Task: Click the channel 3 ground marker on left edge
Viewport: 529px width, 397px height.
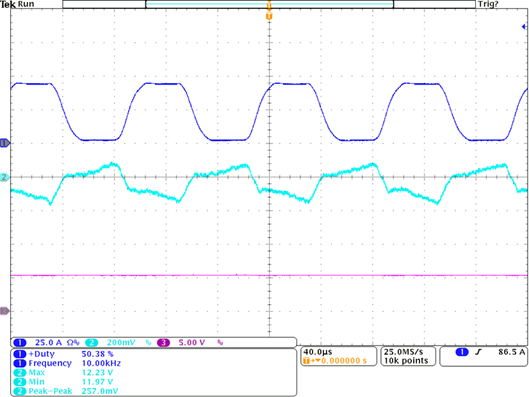Action: click(x=5, y=311)
